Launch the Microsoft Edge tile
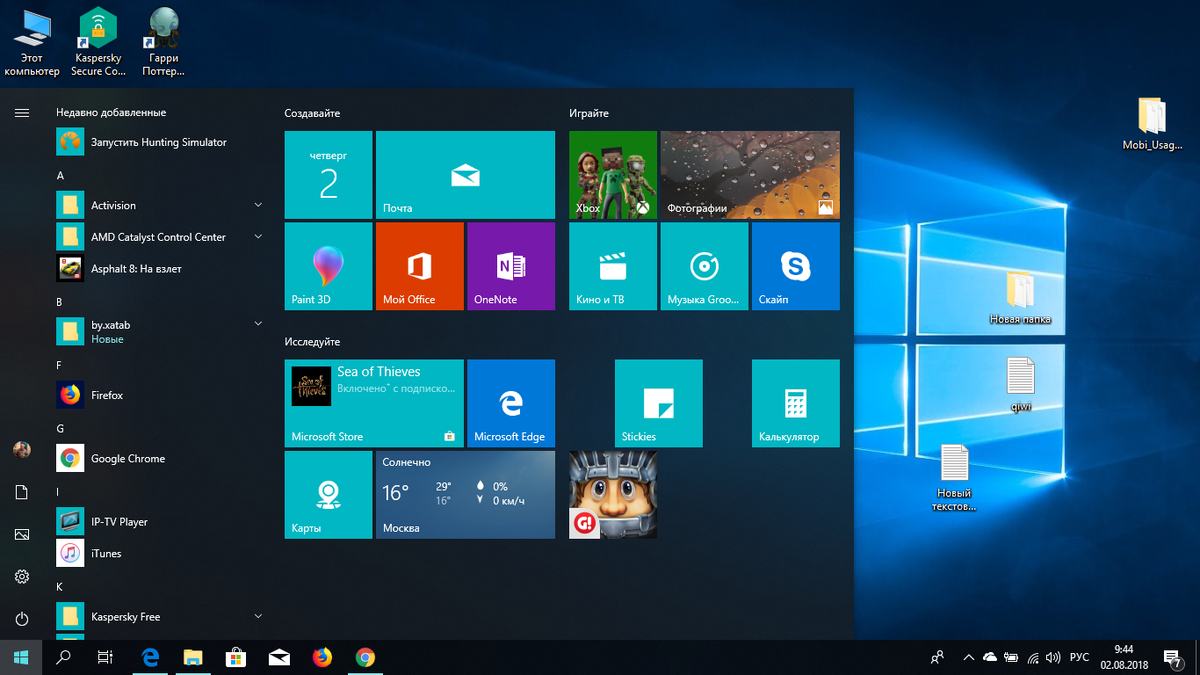The width and height of the screenshot is (1200, 675). pos(511,403)
